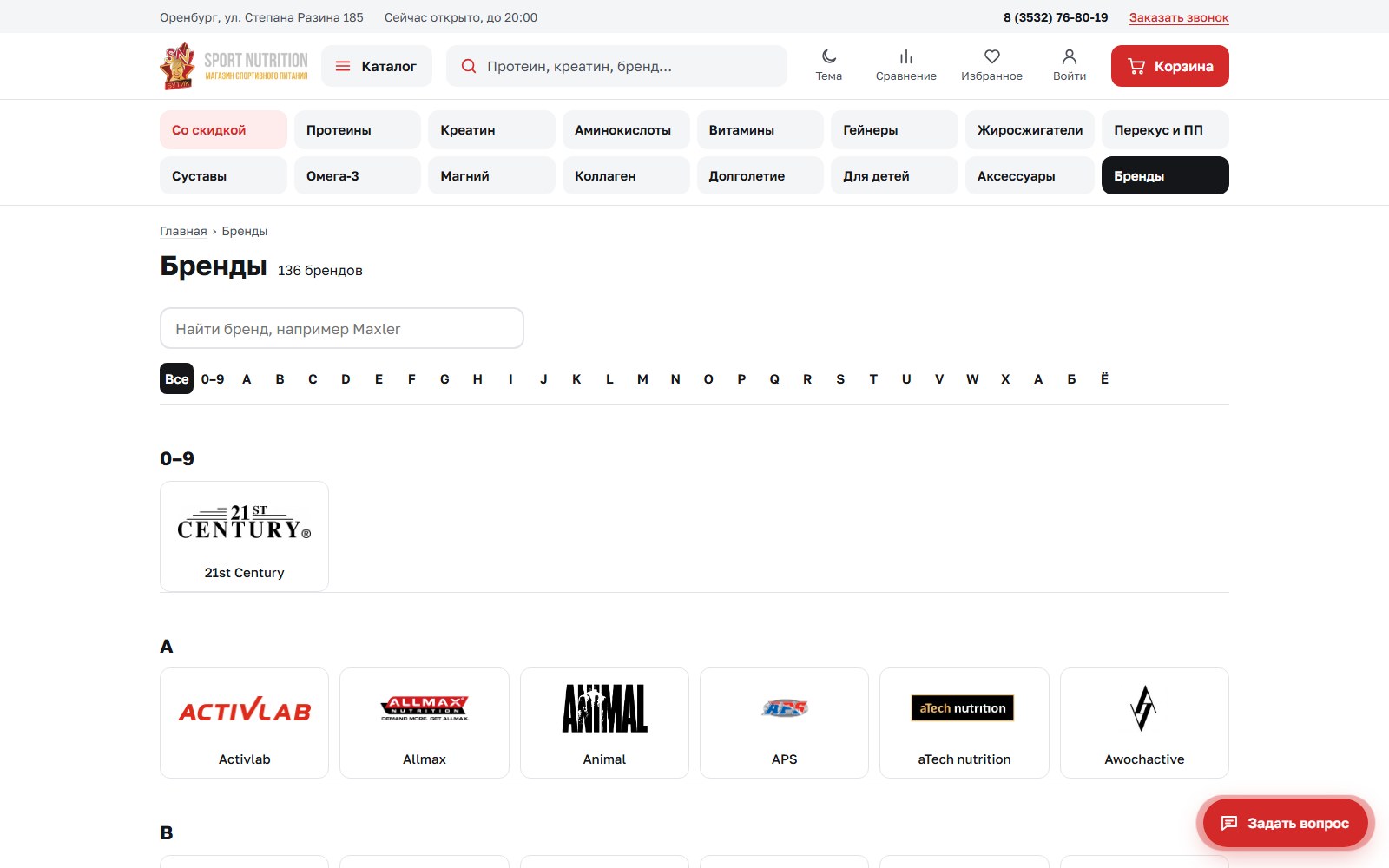This screenshot has width=1389, height=868.
Task: Select the Жиросжигатели category
Action: (x=1030, y=129)
